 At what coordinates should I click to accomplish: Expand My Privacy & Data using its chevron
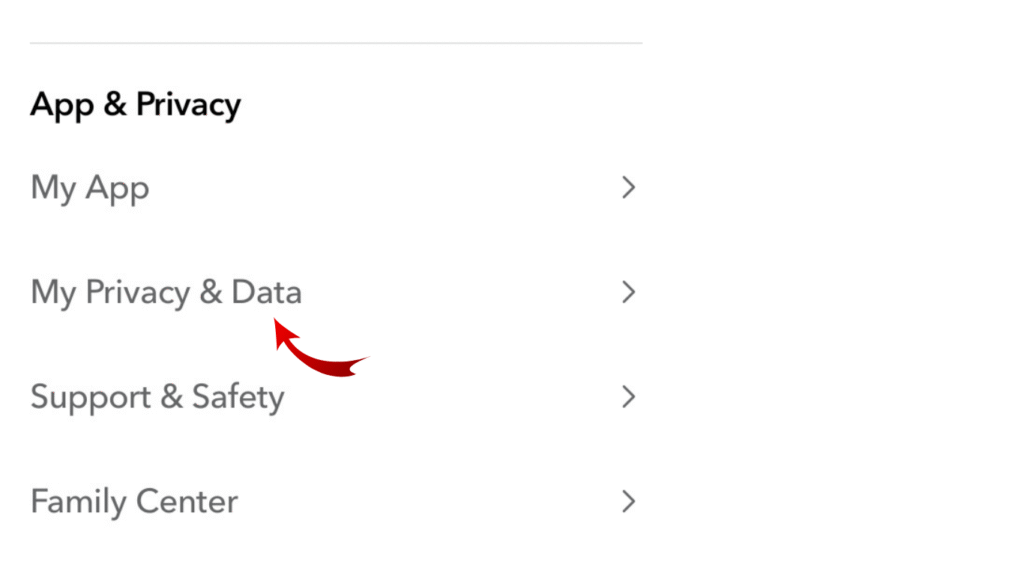point(628,292)
